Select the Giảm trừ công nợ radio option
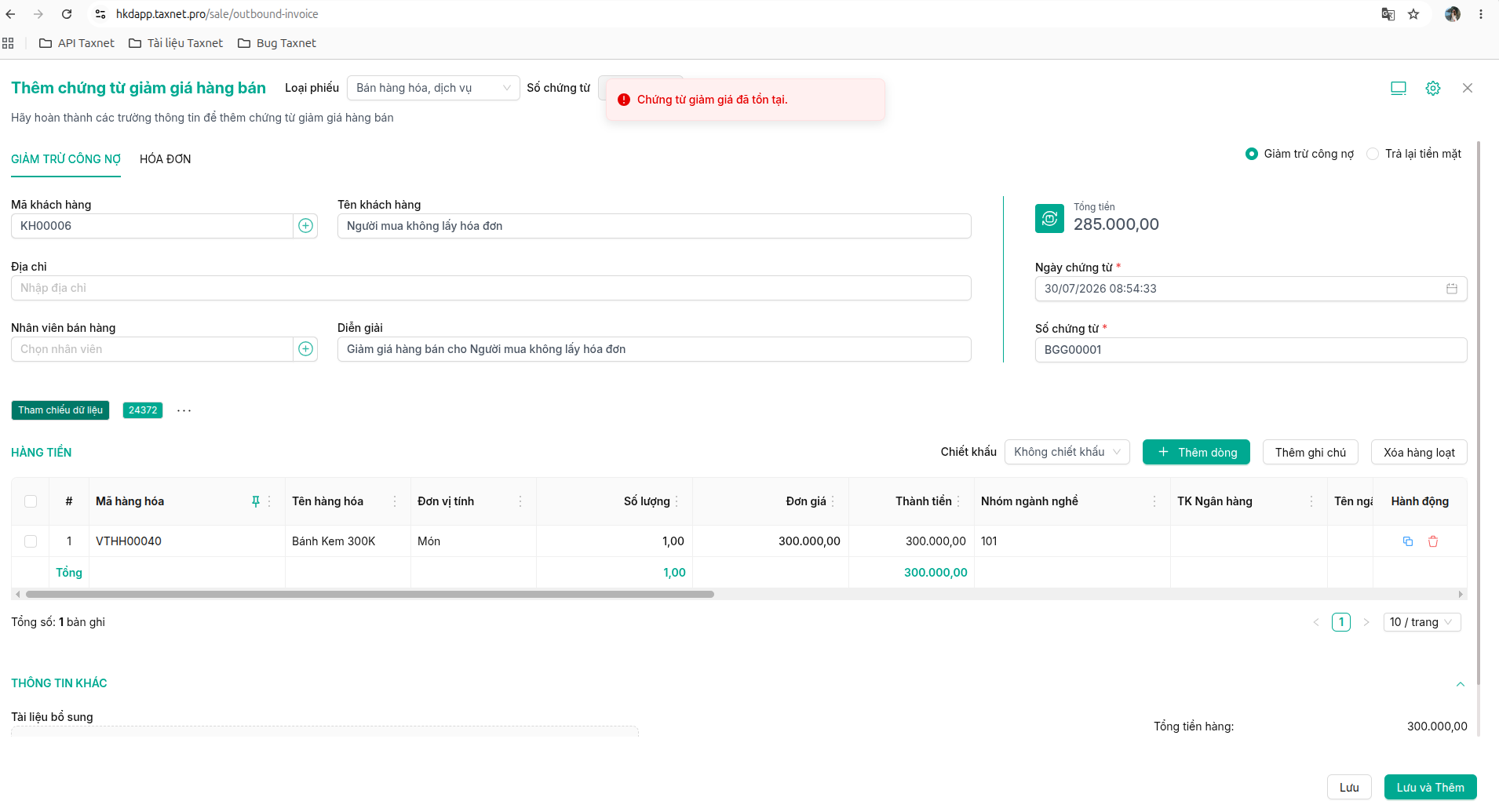The image size is (1499, 812). [1252, 154]
